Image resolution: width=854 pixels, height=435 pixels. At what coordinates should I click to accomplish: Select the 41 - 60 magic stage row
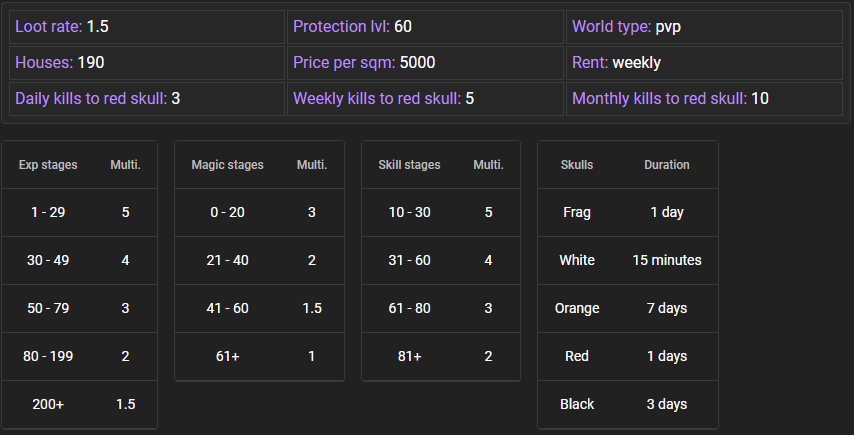click(258, 308)
